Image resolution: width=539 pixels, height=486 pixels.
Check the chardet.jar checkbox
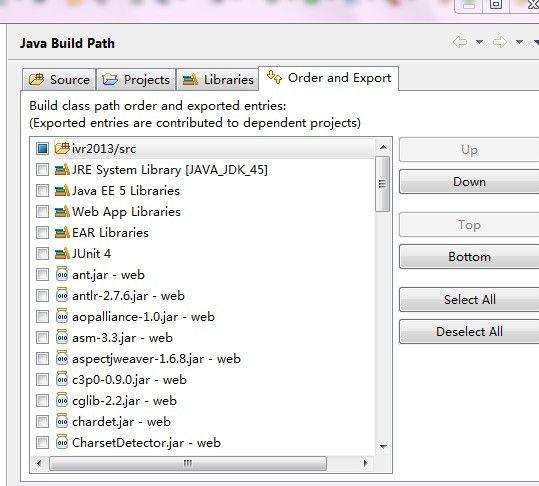pos(43,421)
